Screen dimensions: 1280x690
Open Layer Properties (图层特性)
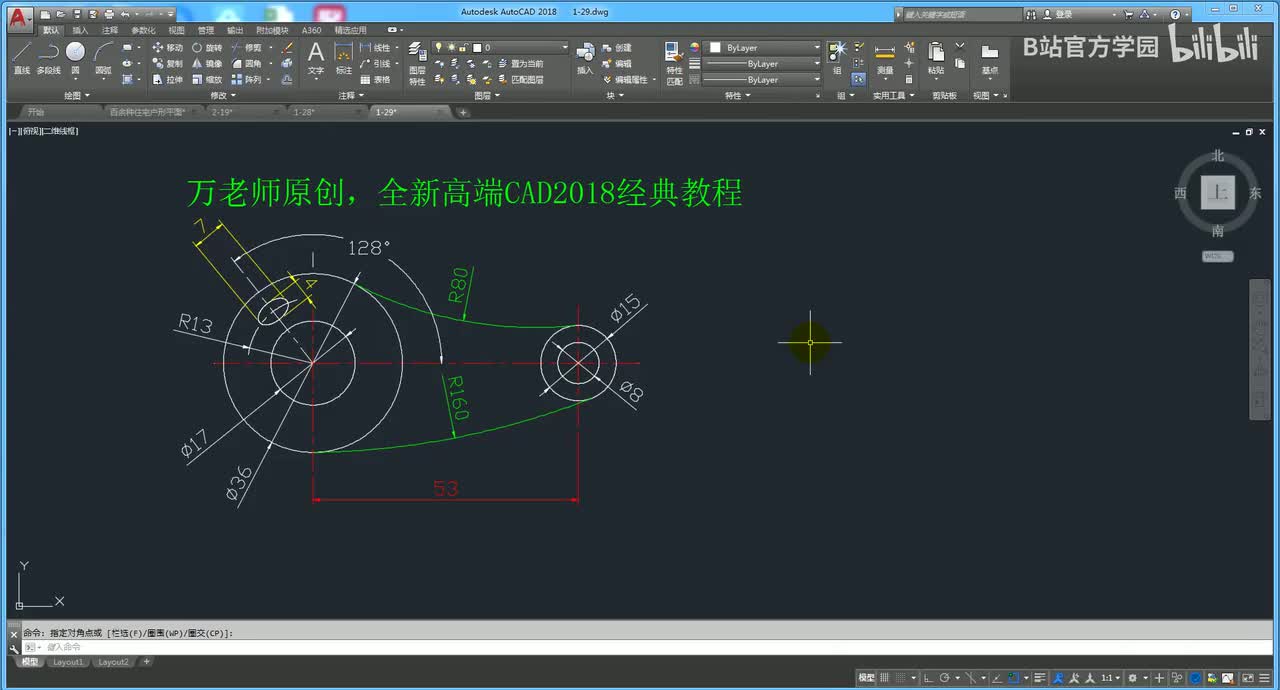(417, 62)
